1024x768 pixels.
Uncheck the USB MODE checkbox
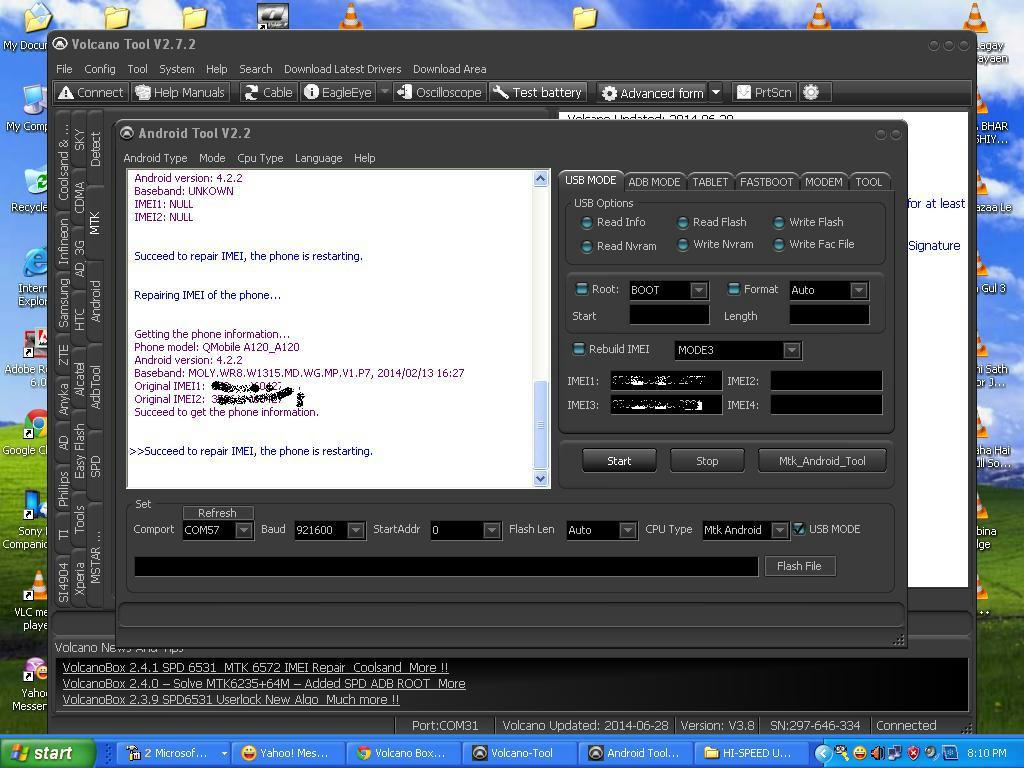(799, 529)
